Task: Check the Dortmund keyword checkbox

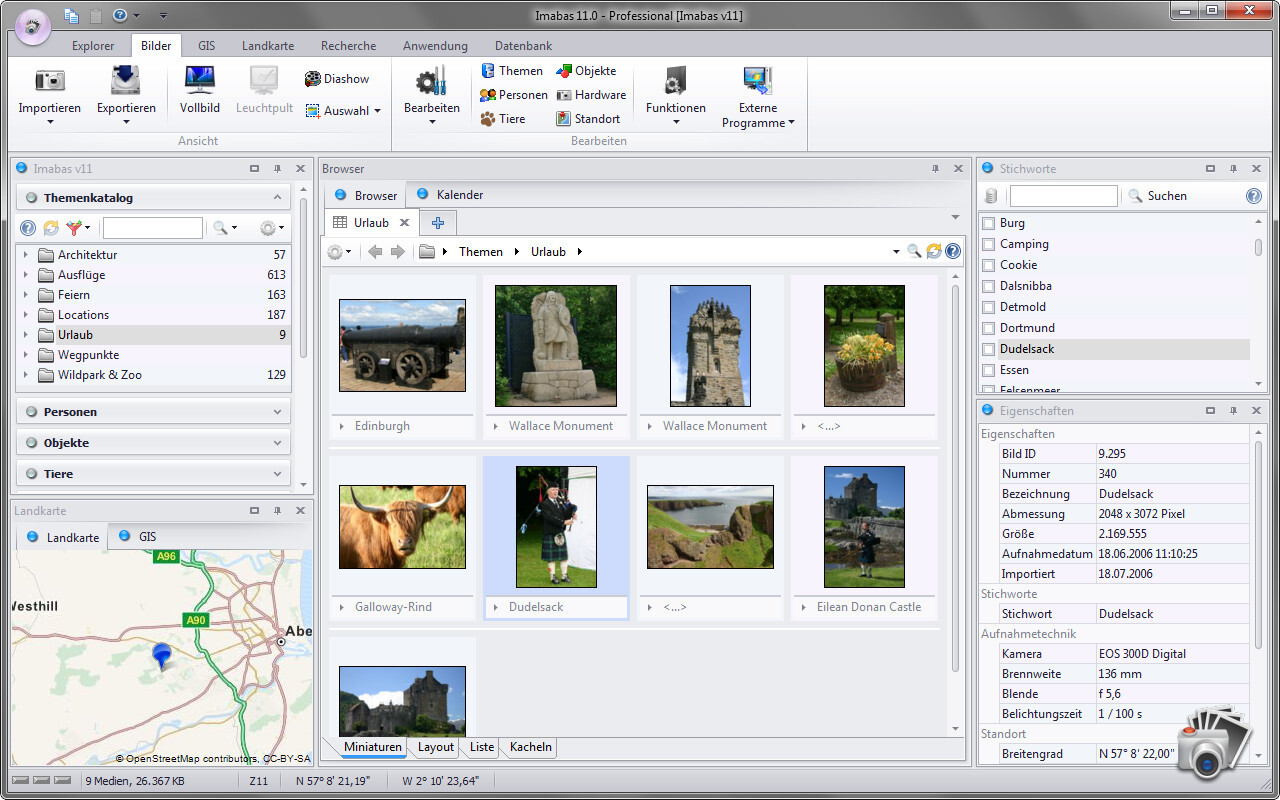Action: click(x=989, y=328)
